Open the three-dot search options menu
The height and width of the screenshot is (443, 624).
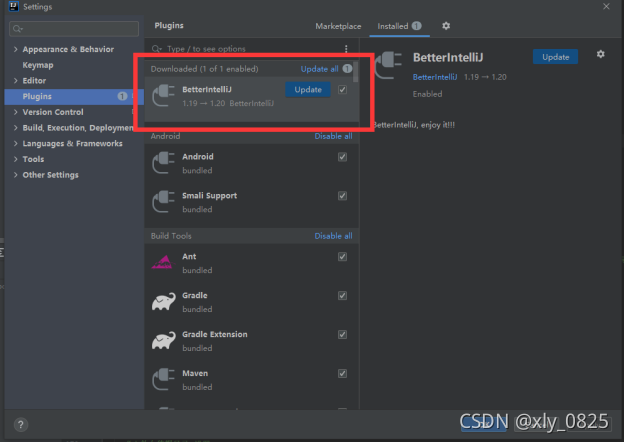(346, 49)
